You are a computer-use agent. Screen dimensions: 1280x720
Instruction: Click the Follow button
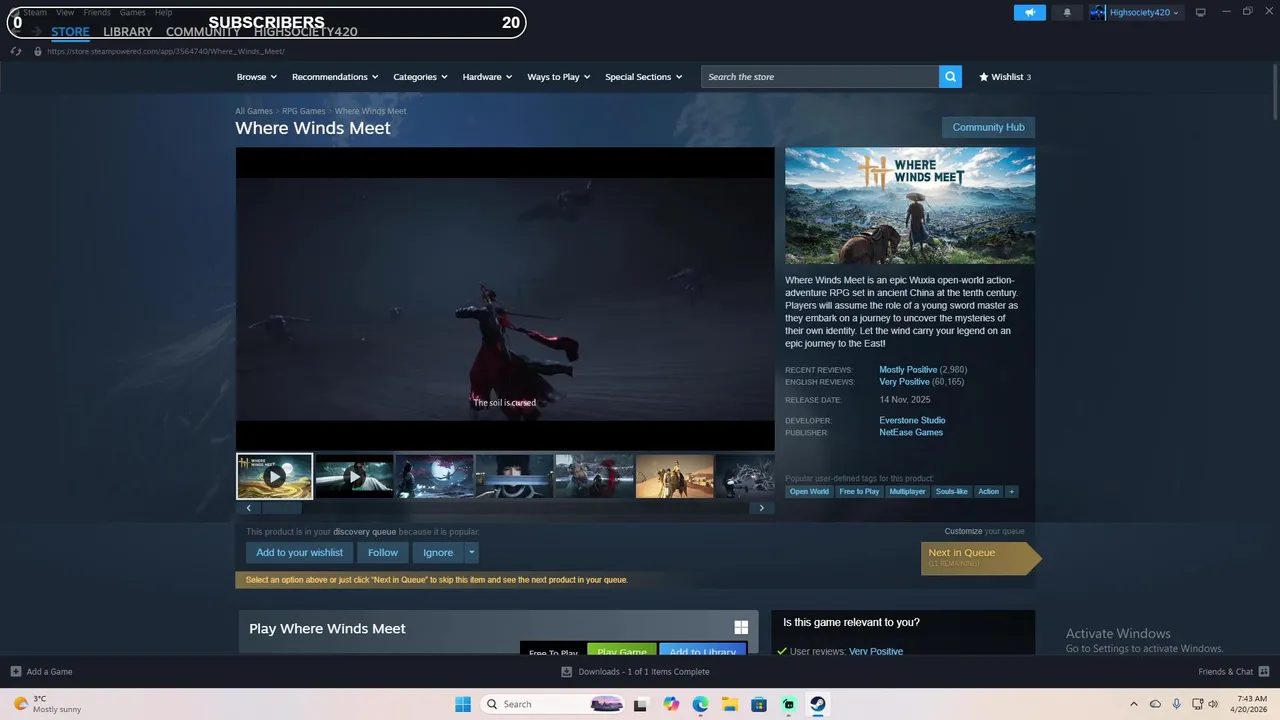click(x=383, y=552)
